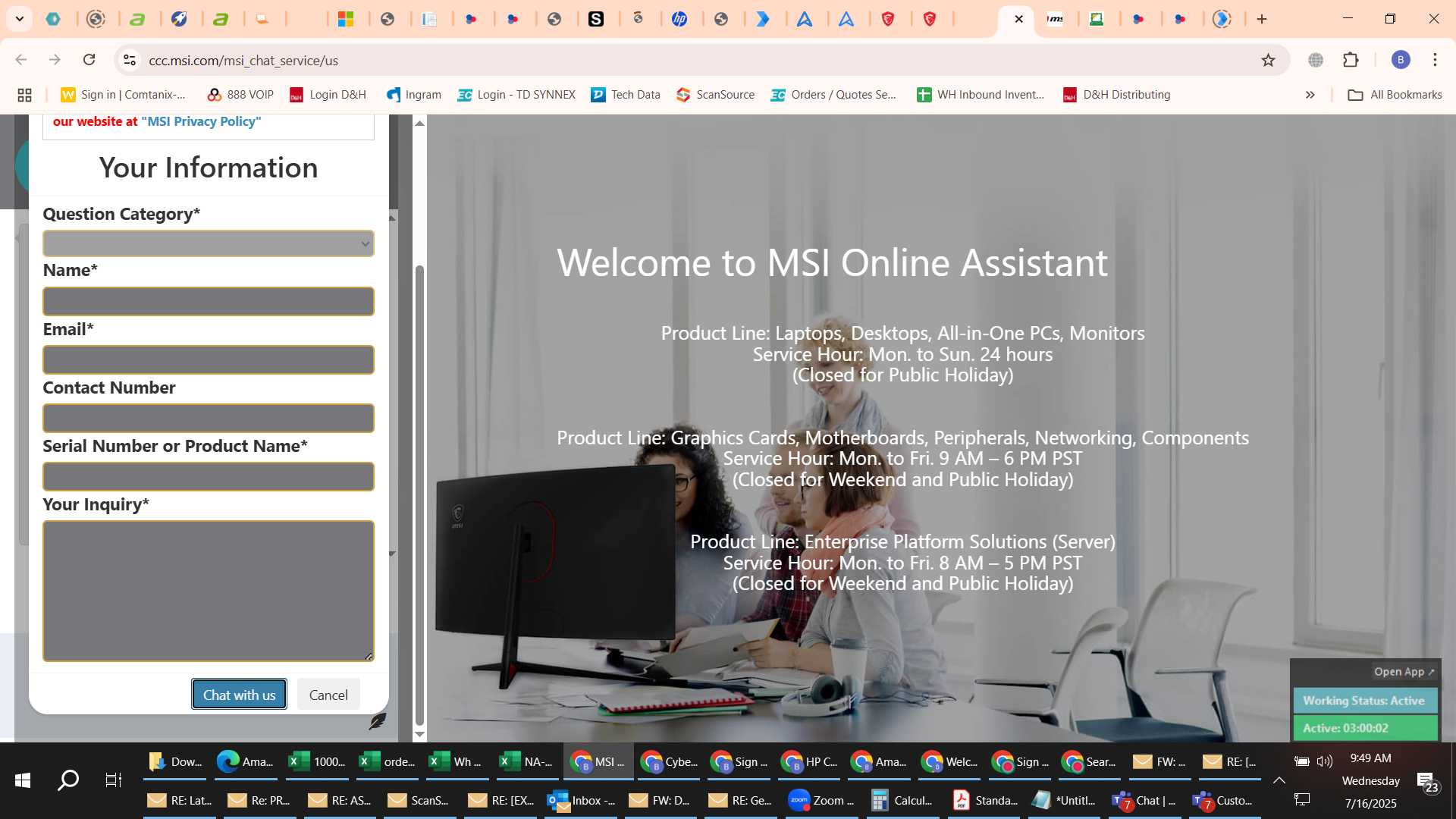Screen dimensions: 1456x819
Task: Close the current active tab
Action: pyautogui.click(x=1018, y=19)
